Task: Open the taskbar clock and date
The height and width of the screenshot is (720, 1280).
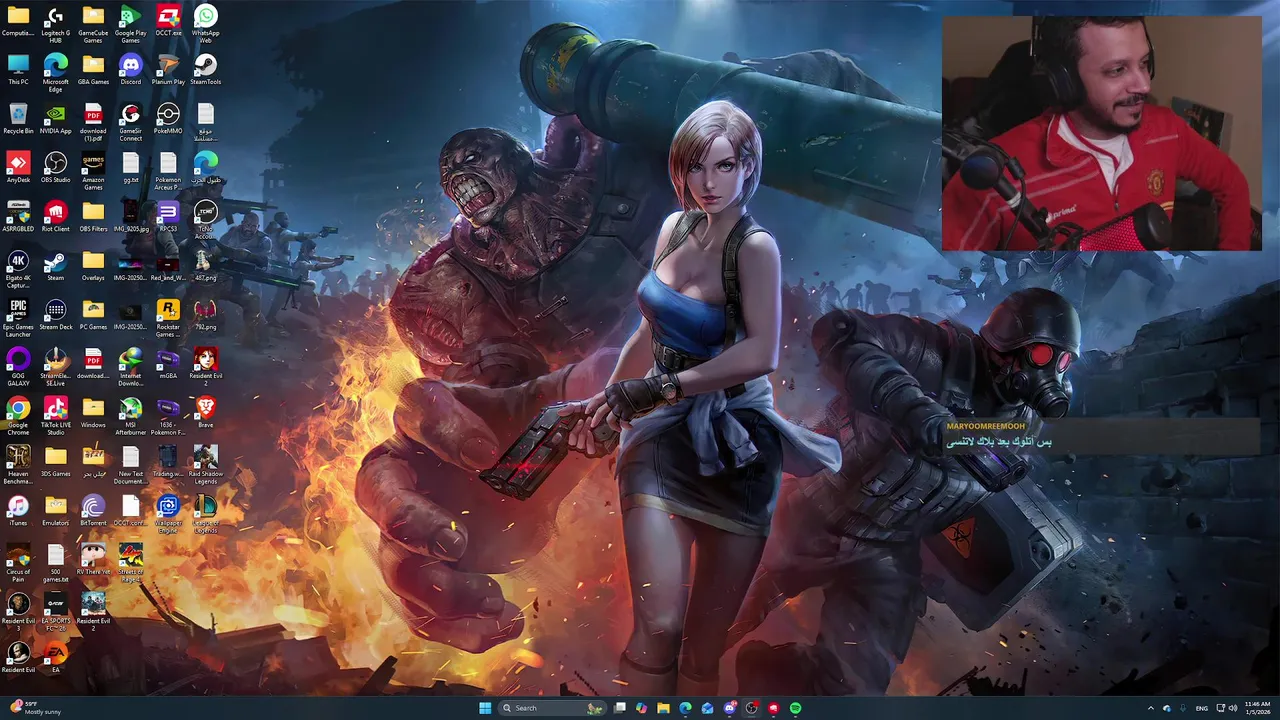Action: (1258, 708)
